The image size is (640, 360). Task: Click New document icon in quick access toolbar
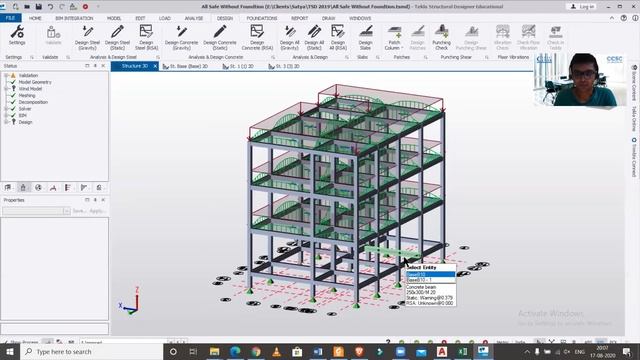15,7
